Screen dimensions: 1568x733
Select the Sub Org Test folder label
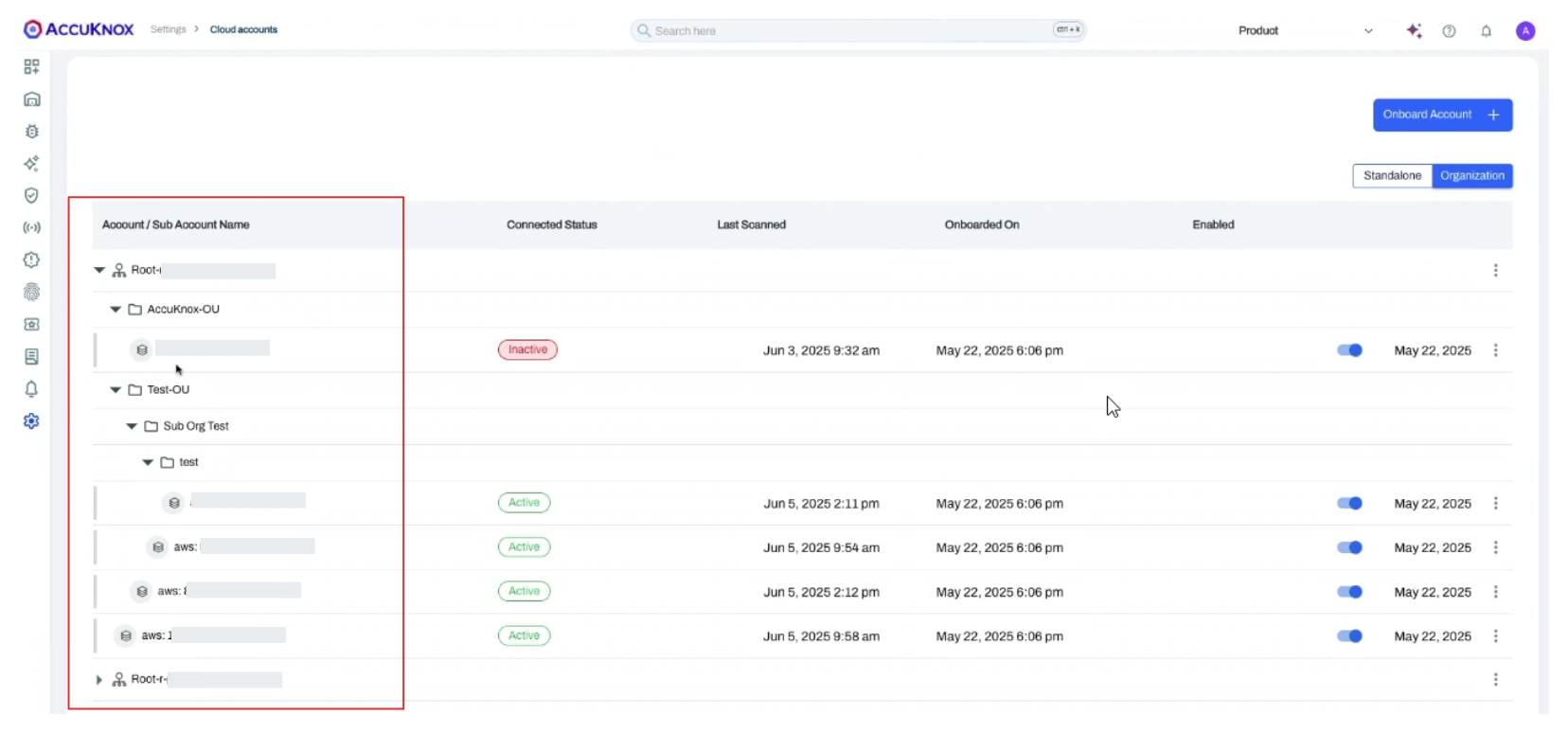(196, 426)
